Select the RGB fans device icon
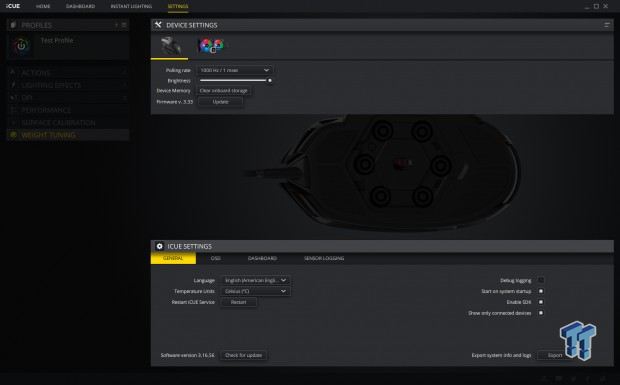Image resolution: width=620 pixels, height=385 pixels. coord(212,45)
